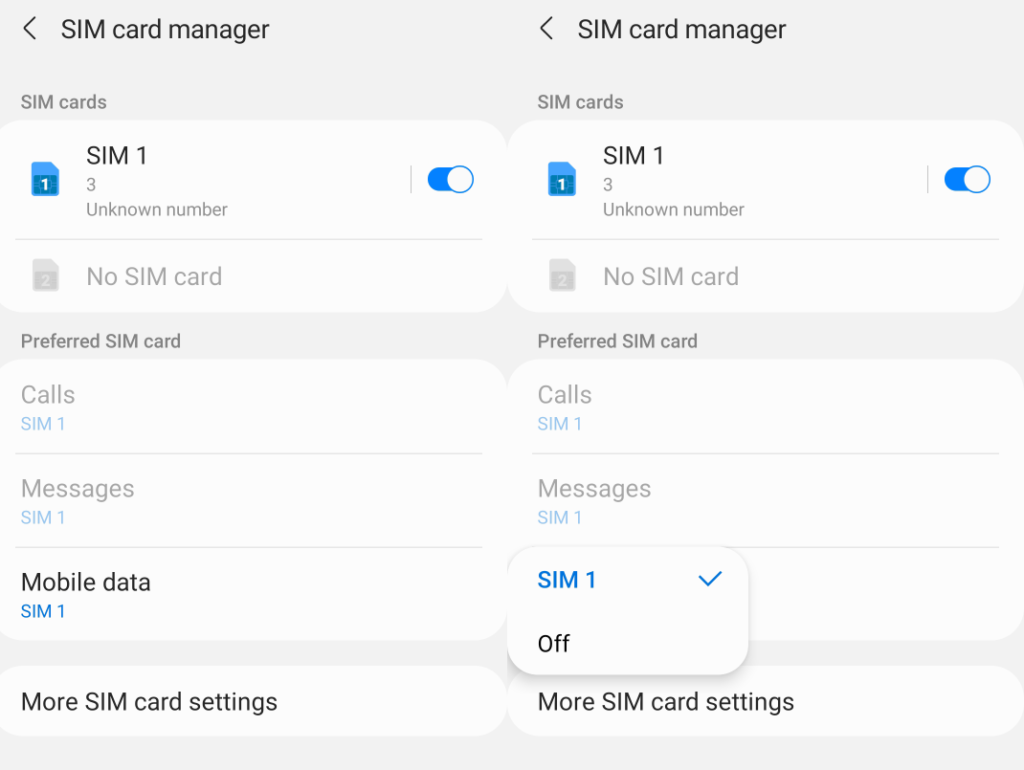Tap Preferred SIM card heading on left screen
The height and width of the screenshot is (770, 1024).
tap(101, 341)
